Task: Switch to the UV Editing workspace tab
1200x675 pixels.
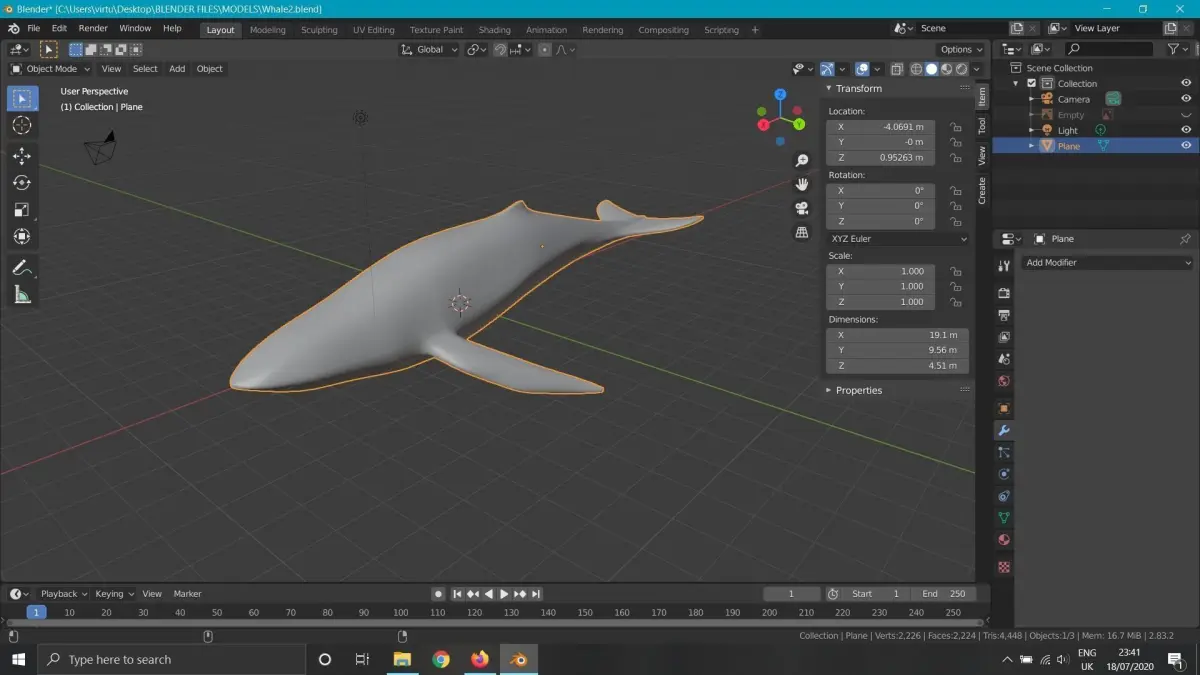Action: (x=373, y=30)
